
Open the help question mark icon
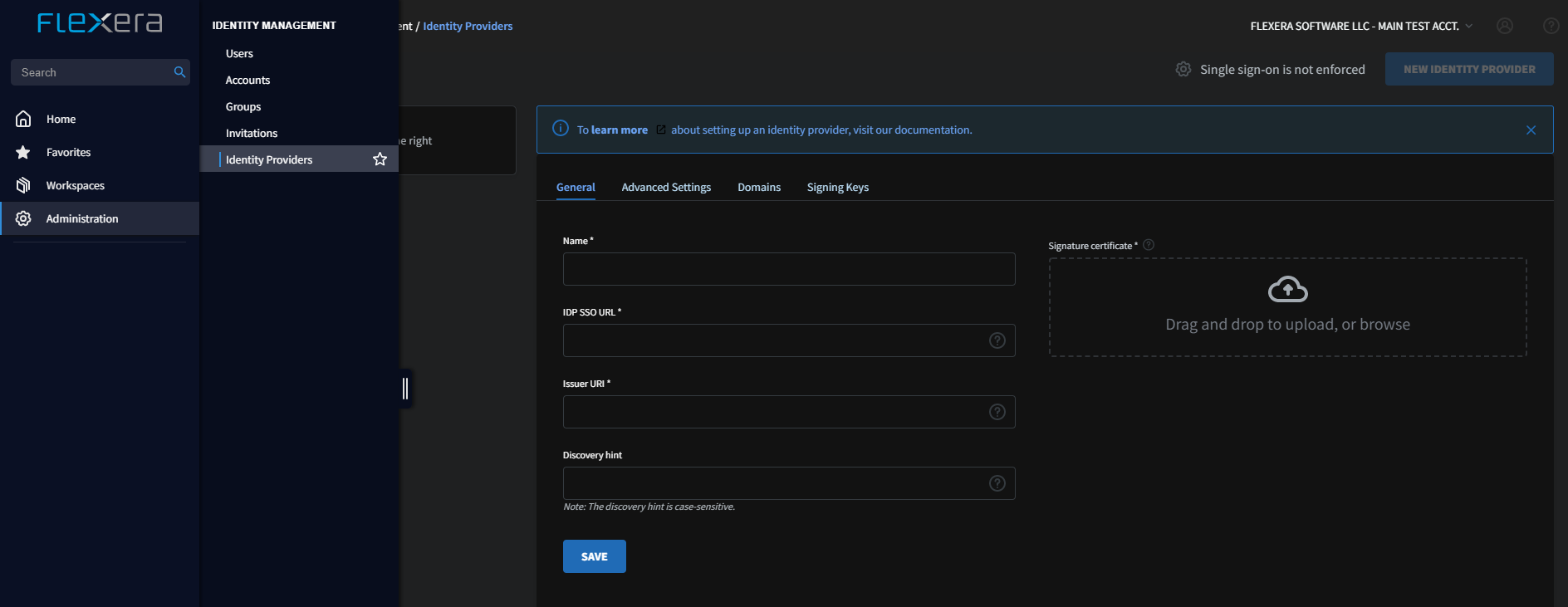coord(1551,26)
